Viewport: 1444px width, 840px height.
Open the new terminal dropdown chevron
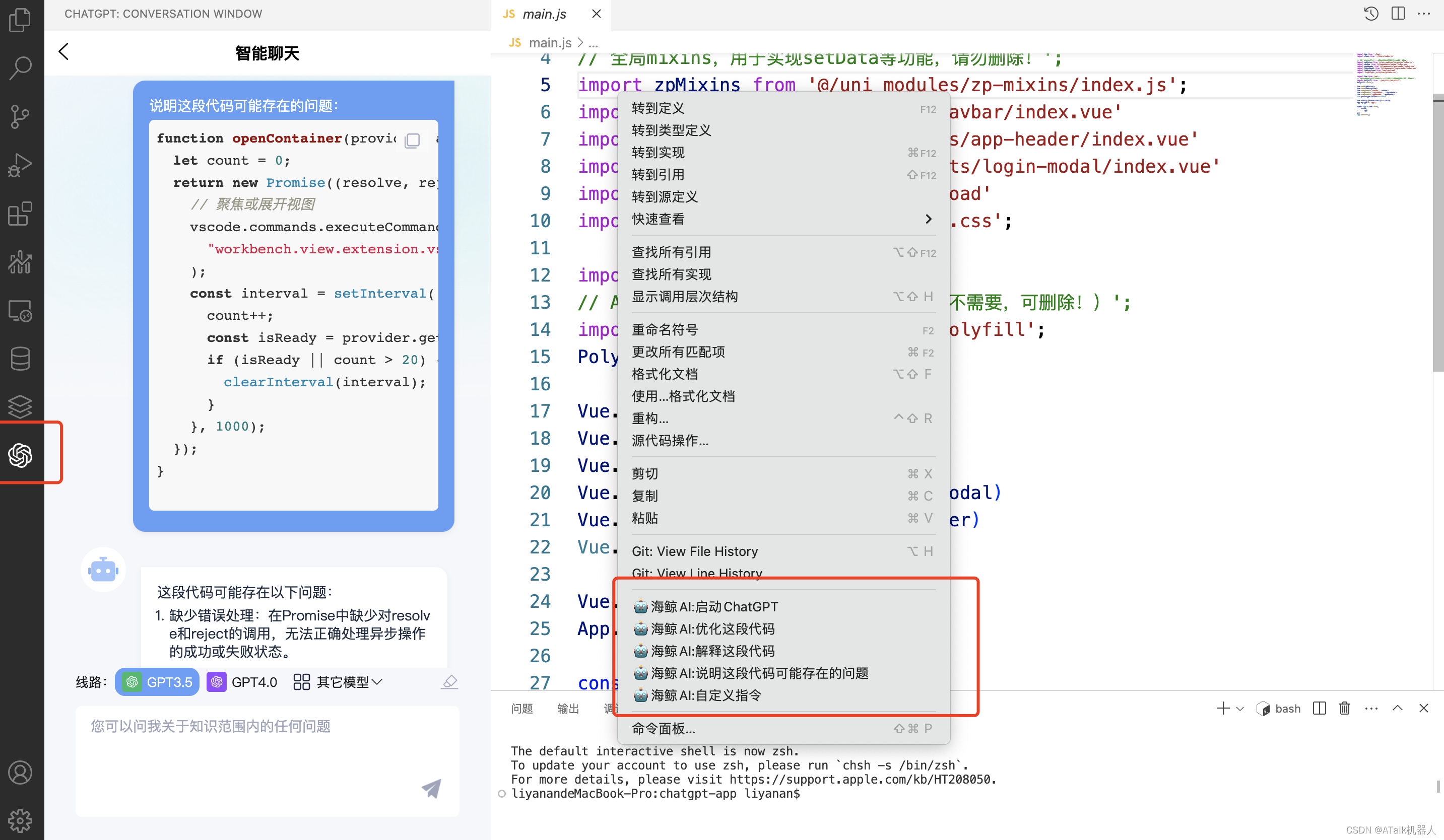(1240, 709)
